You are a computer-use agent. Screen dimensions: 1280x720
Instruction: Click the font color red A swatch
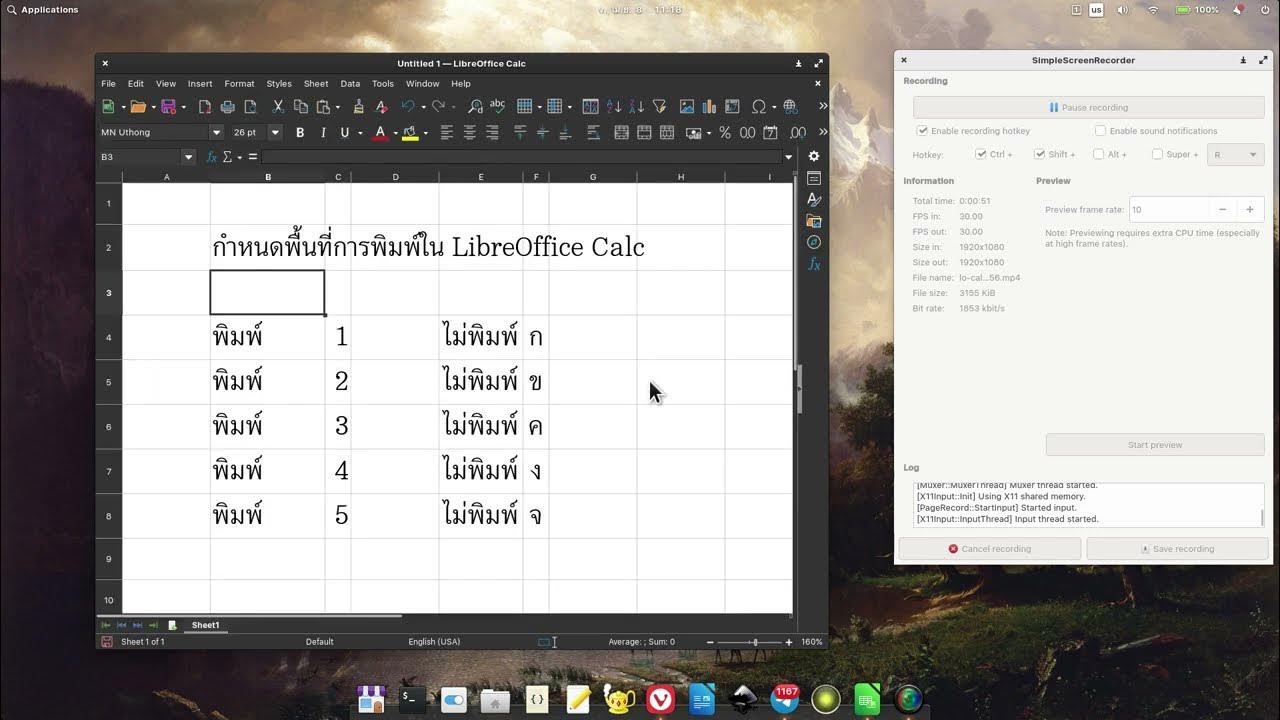380,132
